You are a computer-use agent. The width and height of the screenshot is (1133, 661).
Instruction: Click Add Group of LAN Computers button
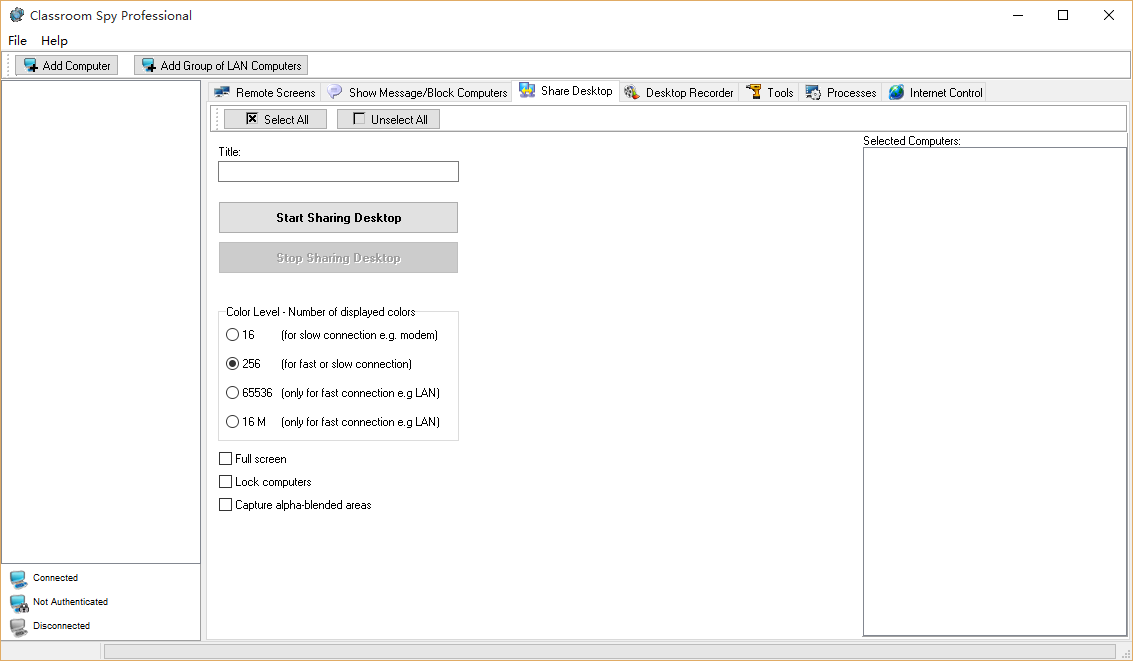221,66
